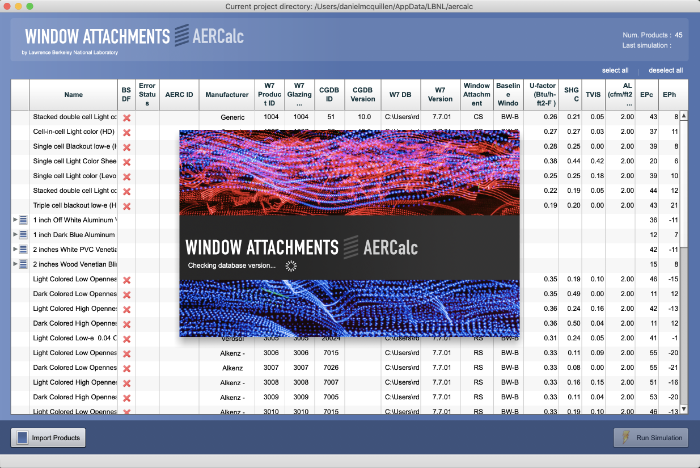Click the lightning bolt icon on Run Simulation
This screenshot has height=468, width=700.
pos(626,437)
